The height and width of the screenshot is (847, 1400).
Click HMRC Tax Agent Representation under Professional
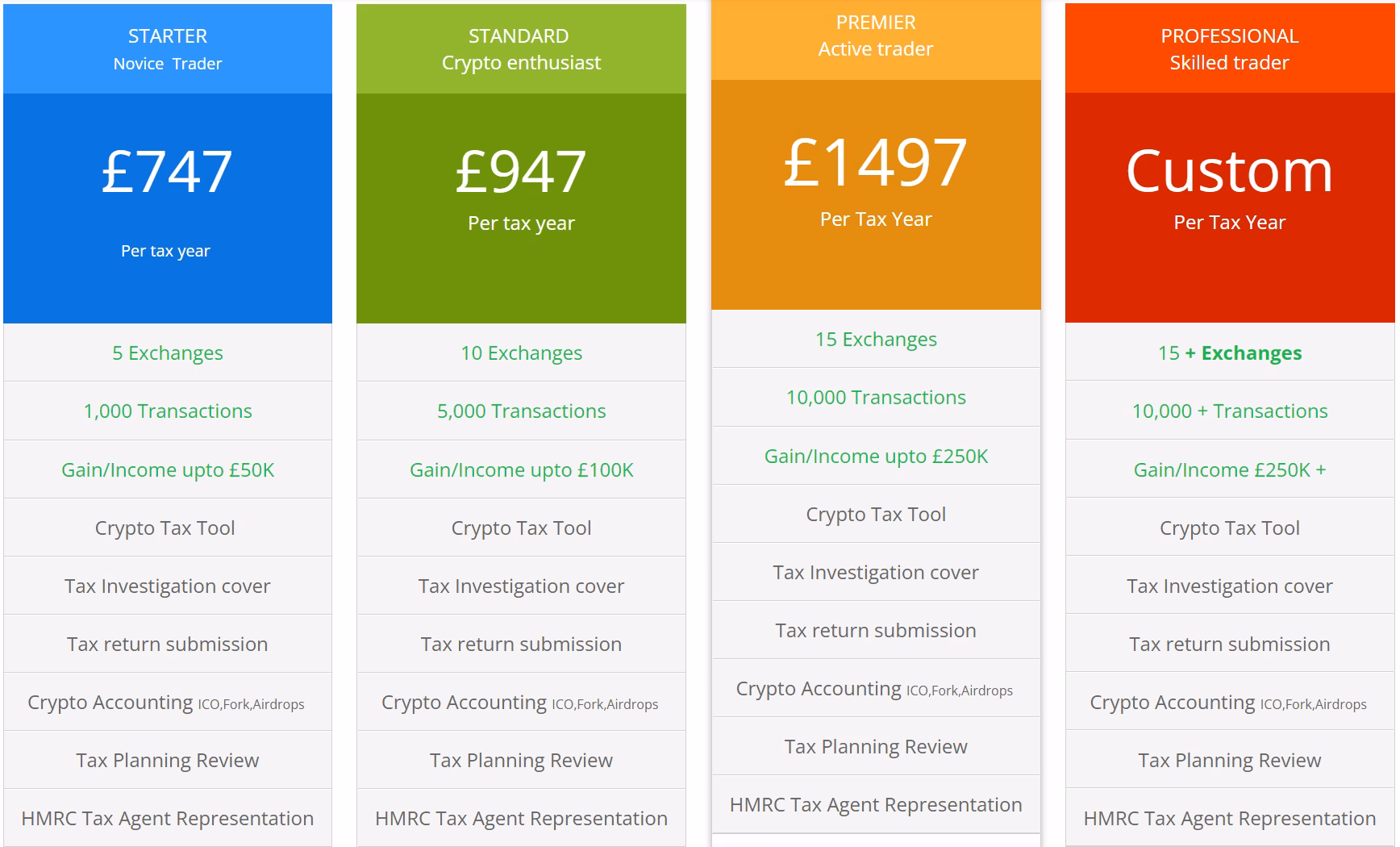pyautogui.click(x=1229, y=818)
